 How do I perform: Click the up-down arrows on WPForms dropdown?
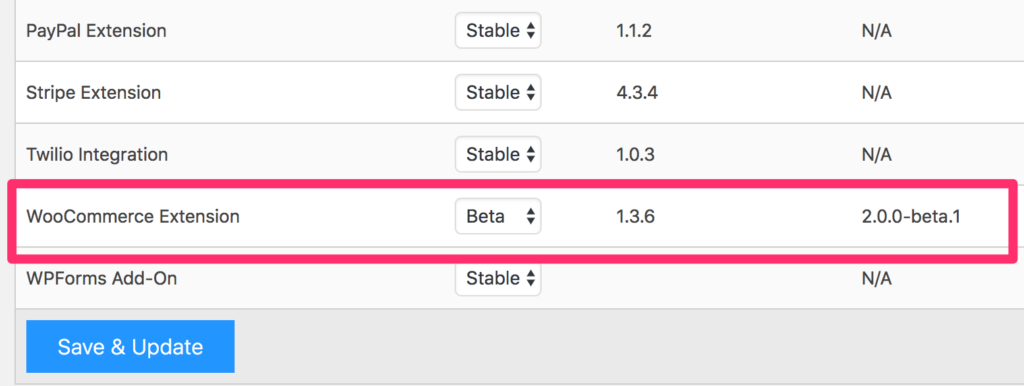coord(530,278)
